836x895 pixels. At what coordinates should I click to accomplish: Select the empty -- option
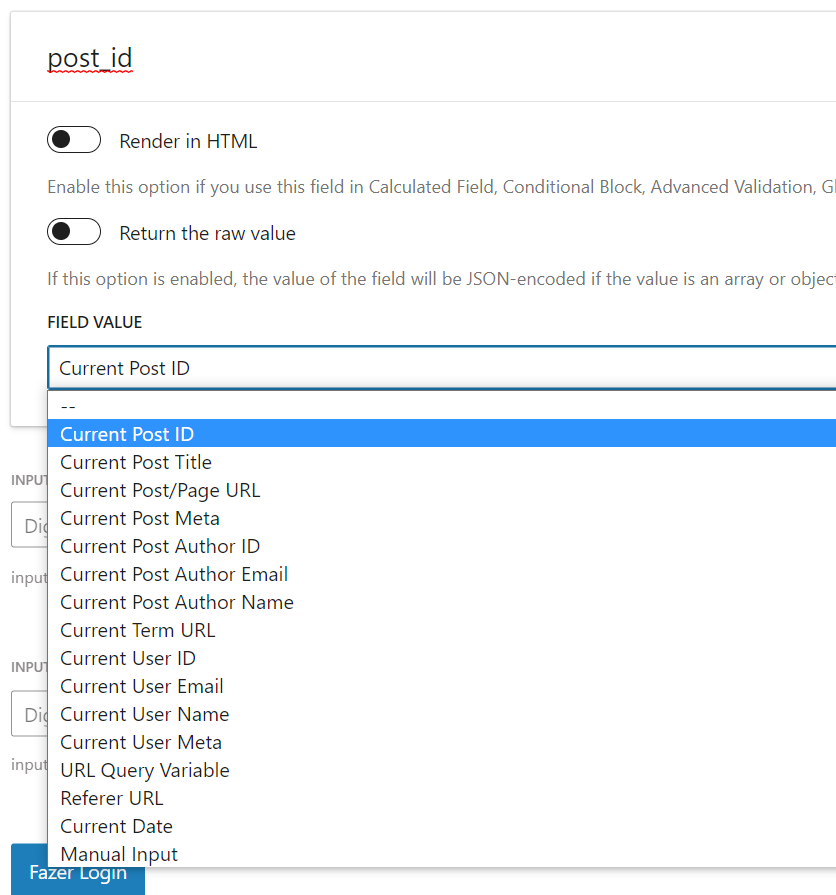pos(66,407)
